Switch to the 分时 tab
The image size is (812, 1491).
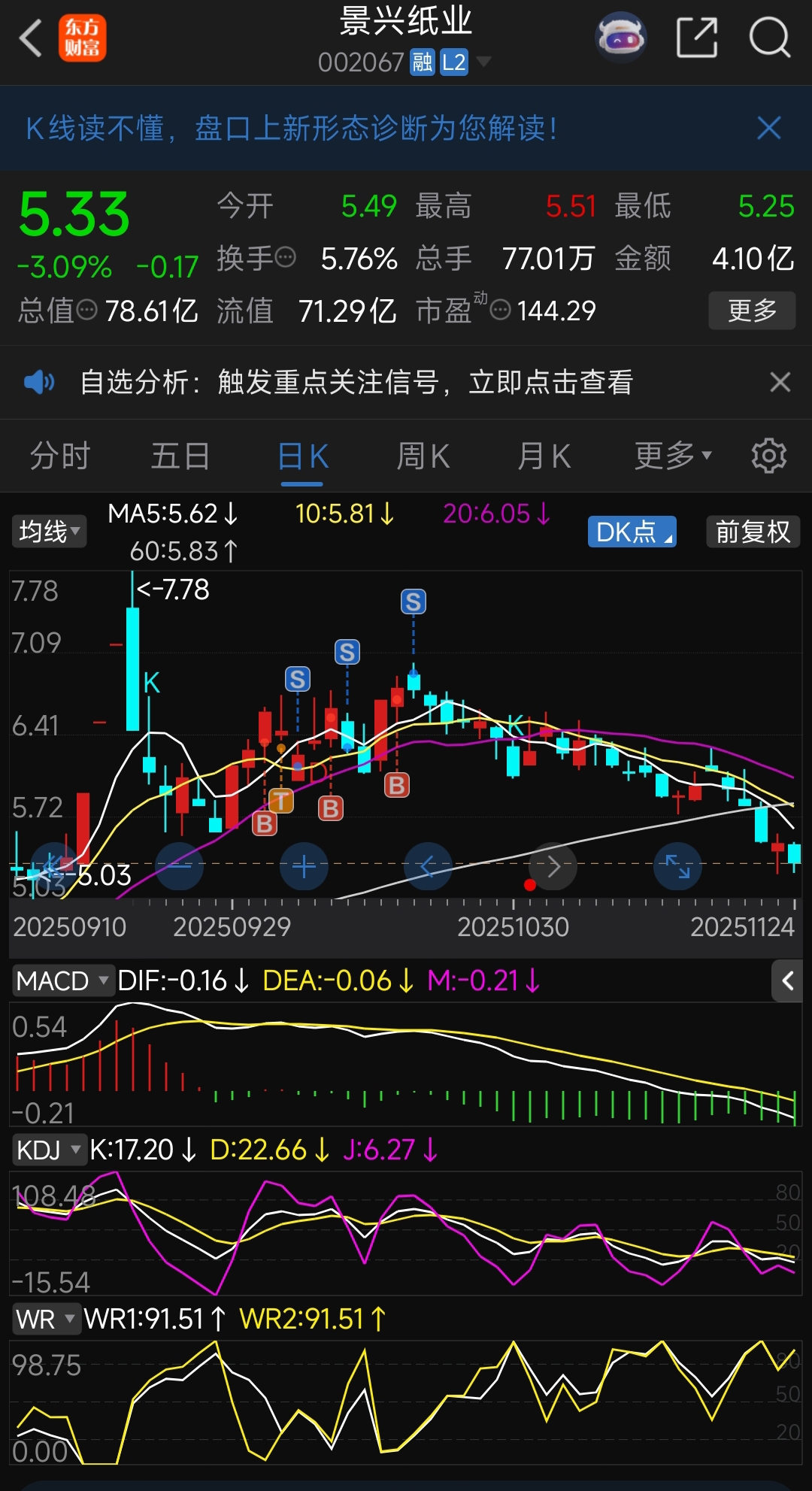60,456
